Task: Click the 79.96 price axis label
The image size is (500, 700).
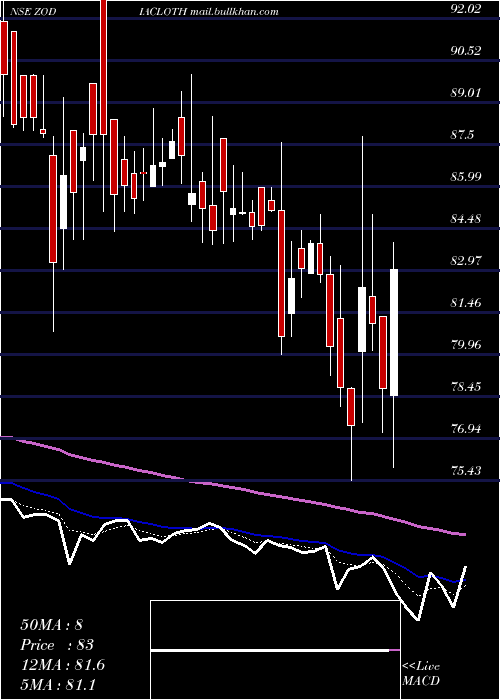Action: (466, 345)
